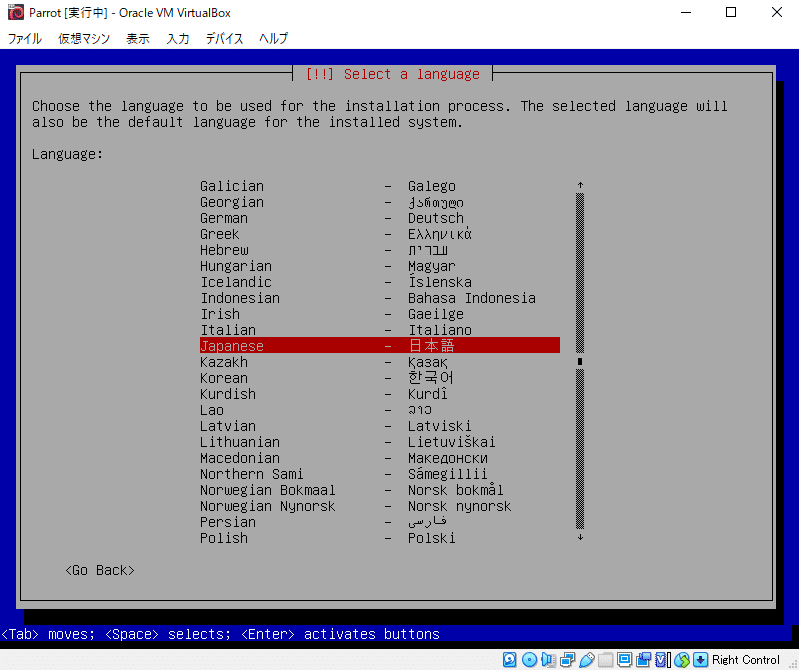The image size is (799, 670).
Task: Click the keyboard capture arrow icon
Action: click(x=701, y=660)
